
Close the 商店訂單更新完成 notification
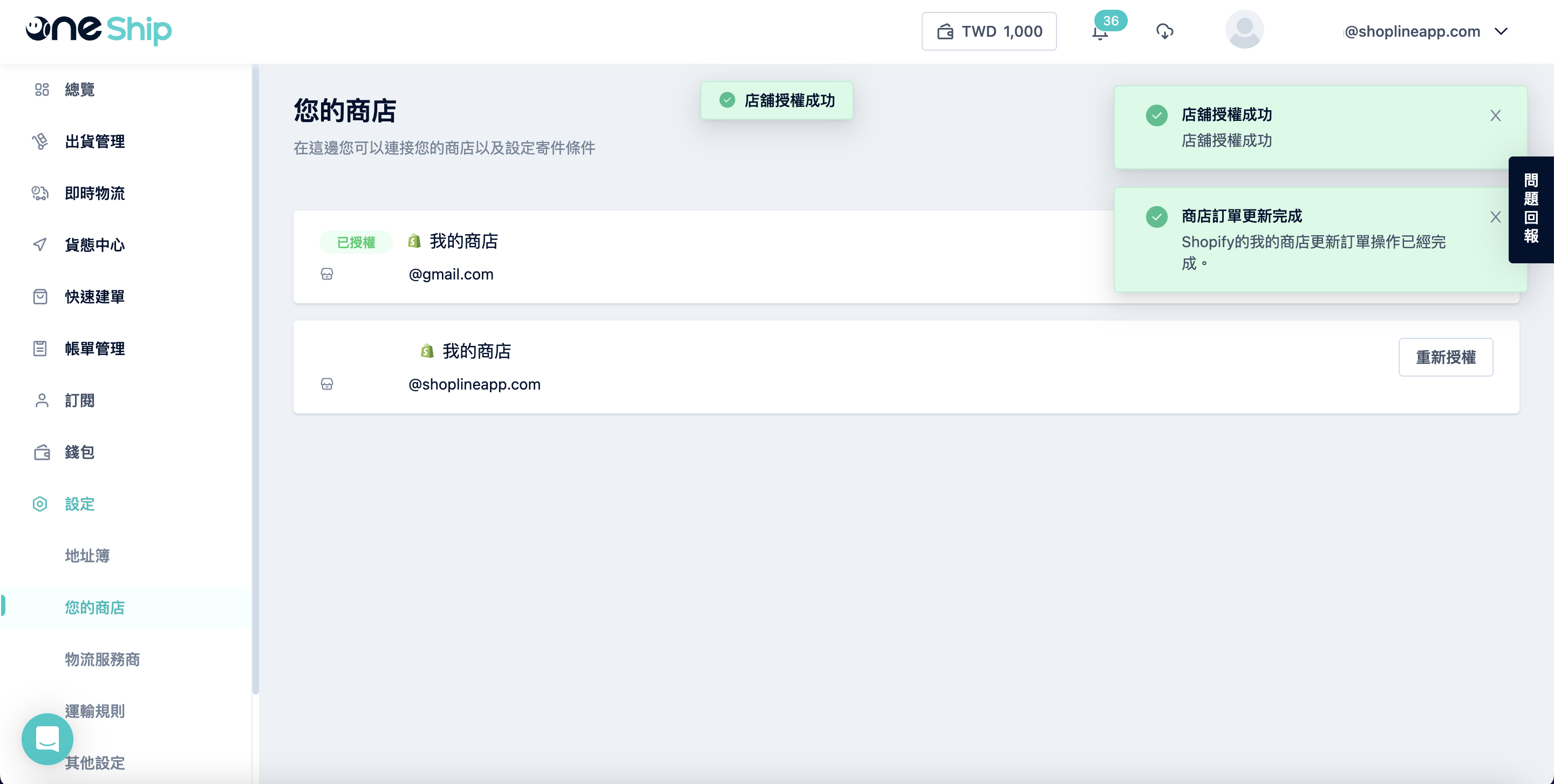(x=1495, y=216)
